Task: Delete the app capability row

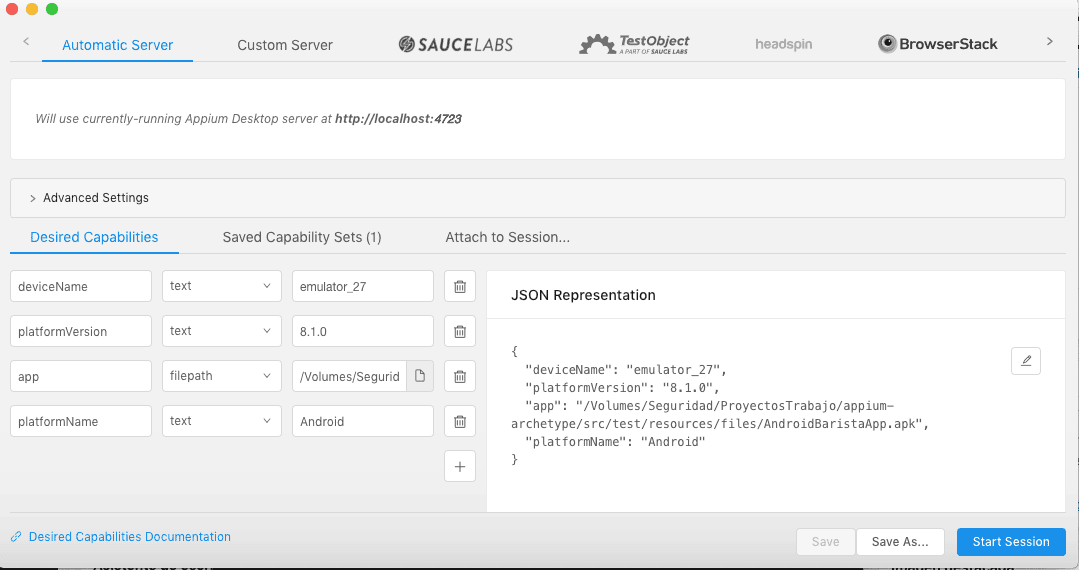Action: [460, 377]
